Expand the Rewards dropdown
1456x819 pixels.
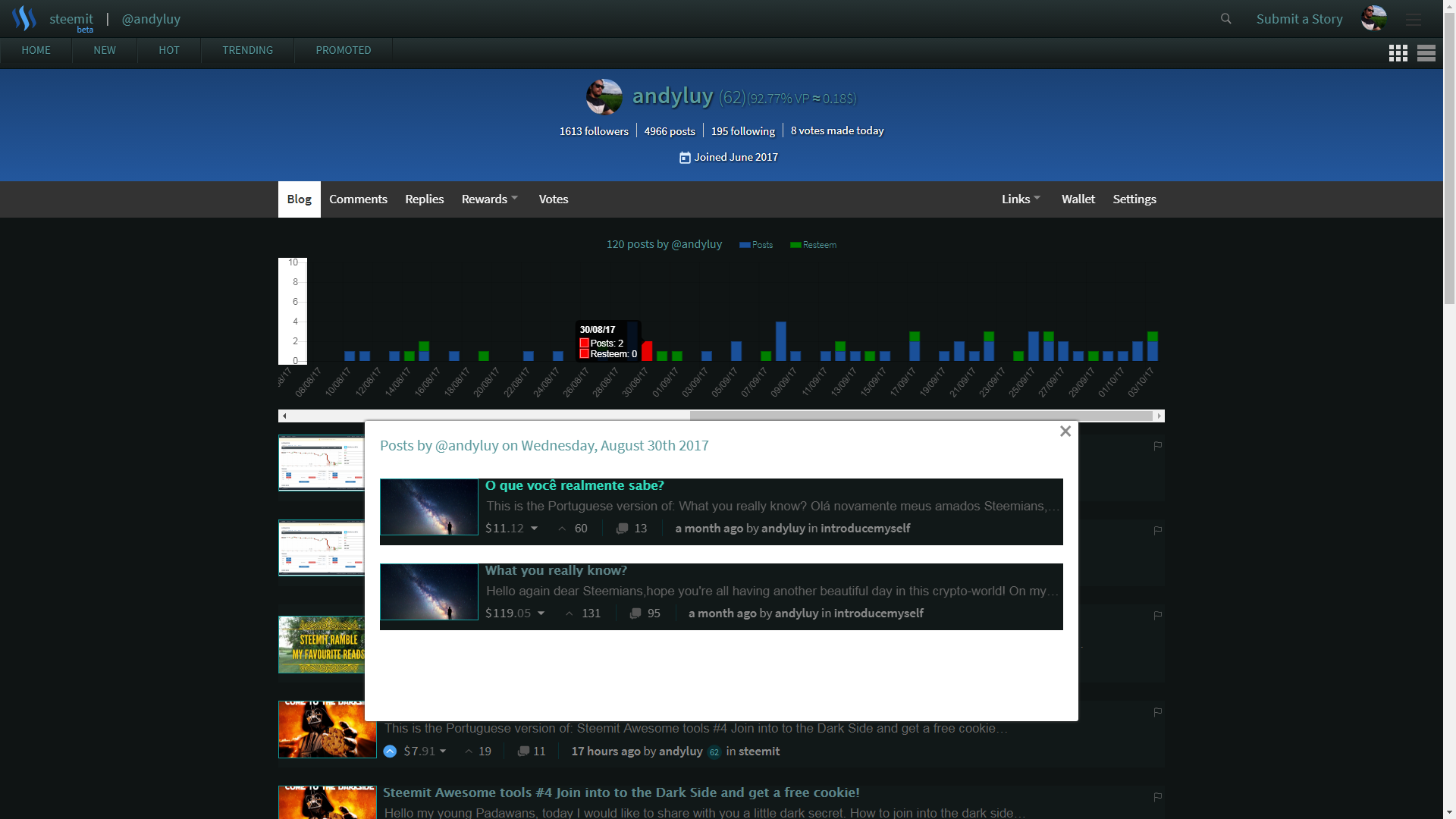coord(490,199)
